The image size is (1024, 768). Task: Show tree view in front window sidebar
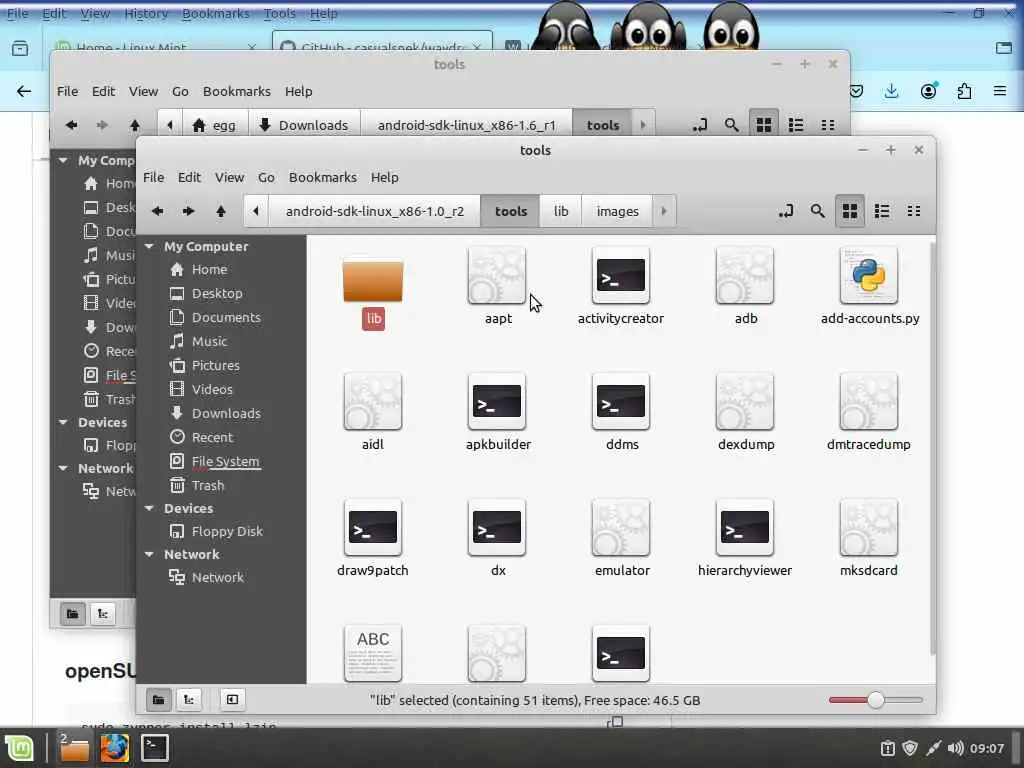click(x=189, y=700)
